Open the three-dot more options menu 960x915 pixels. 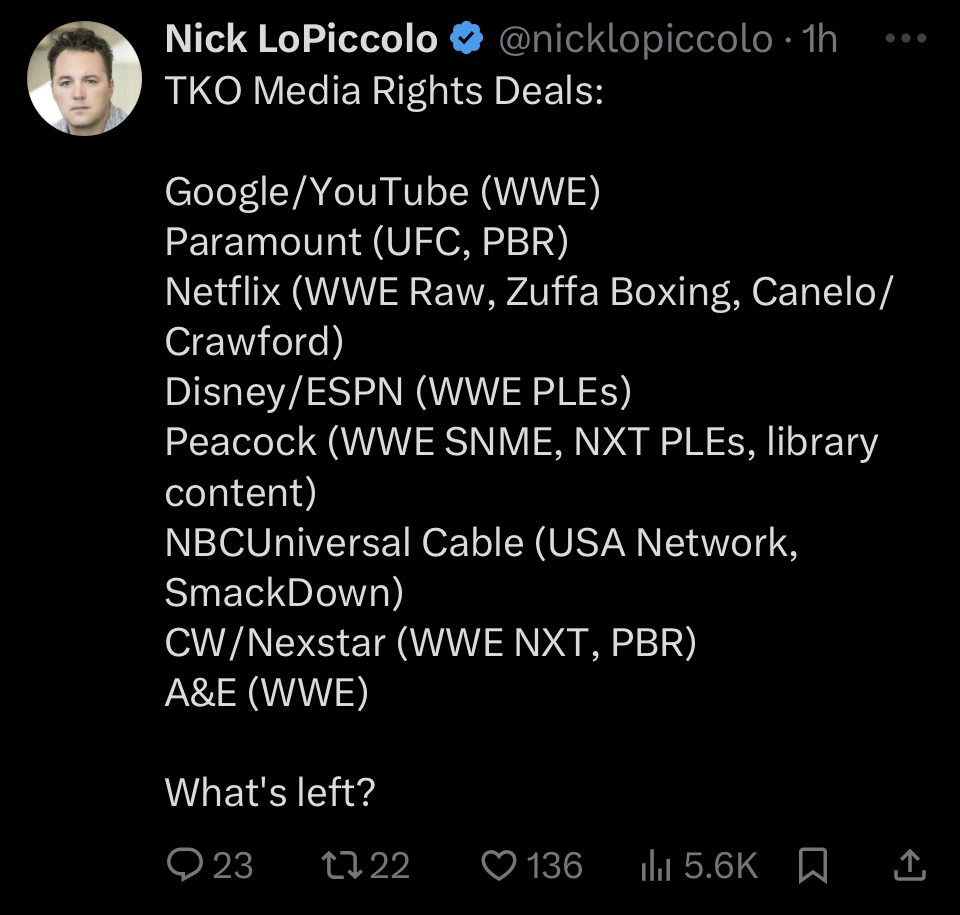907,39
